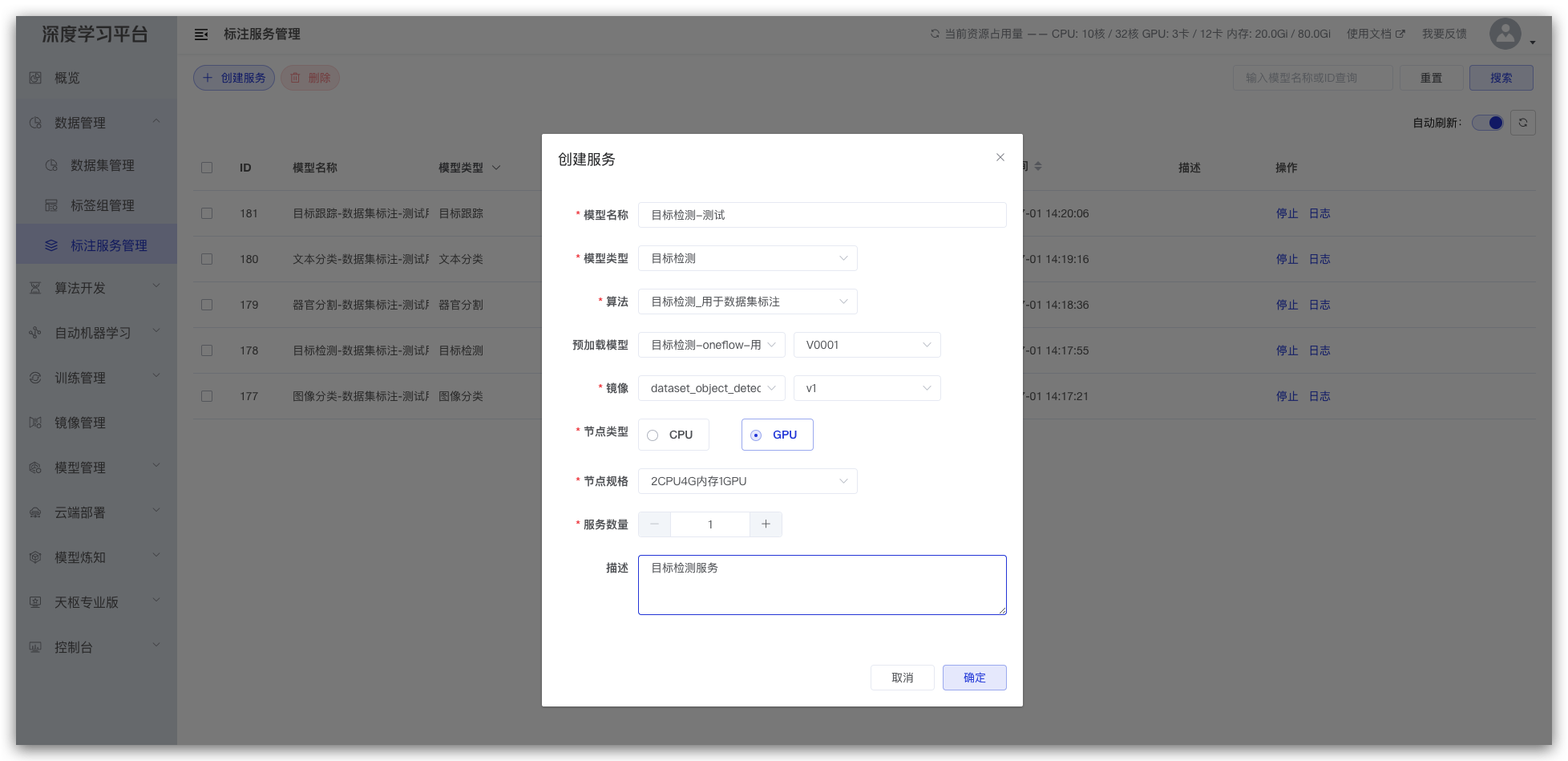Check the checkbox for row ID 181
This screenshot has width=1568, height=761.
click(207, 213)
